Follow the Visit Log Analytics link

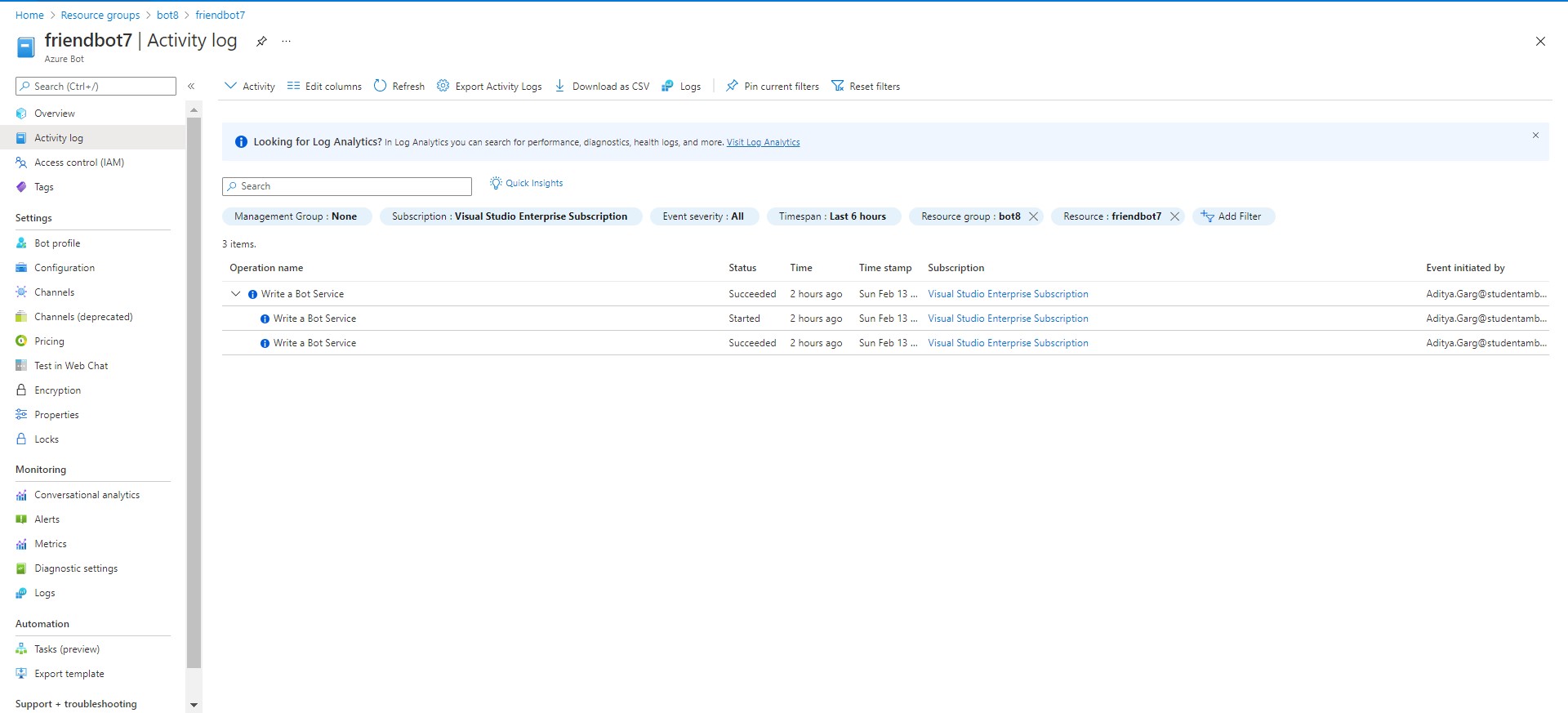763,142
